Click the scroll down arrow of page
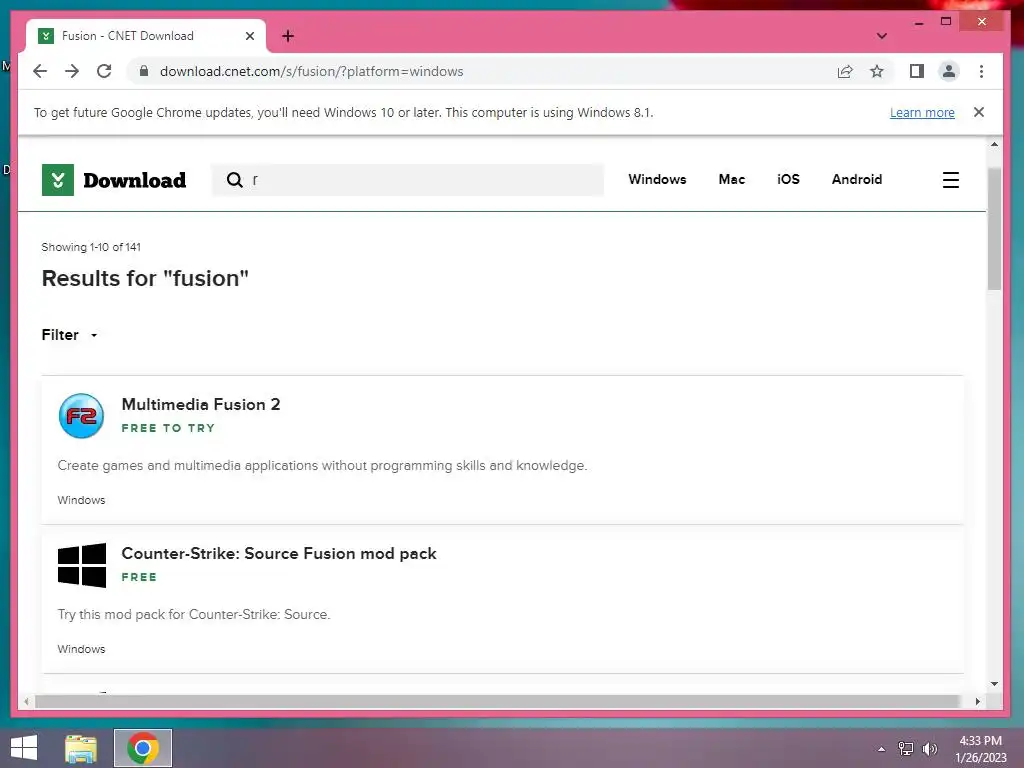Viewport: 1024px width, 768px height. pos(994,684)
